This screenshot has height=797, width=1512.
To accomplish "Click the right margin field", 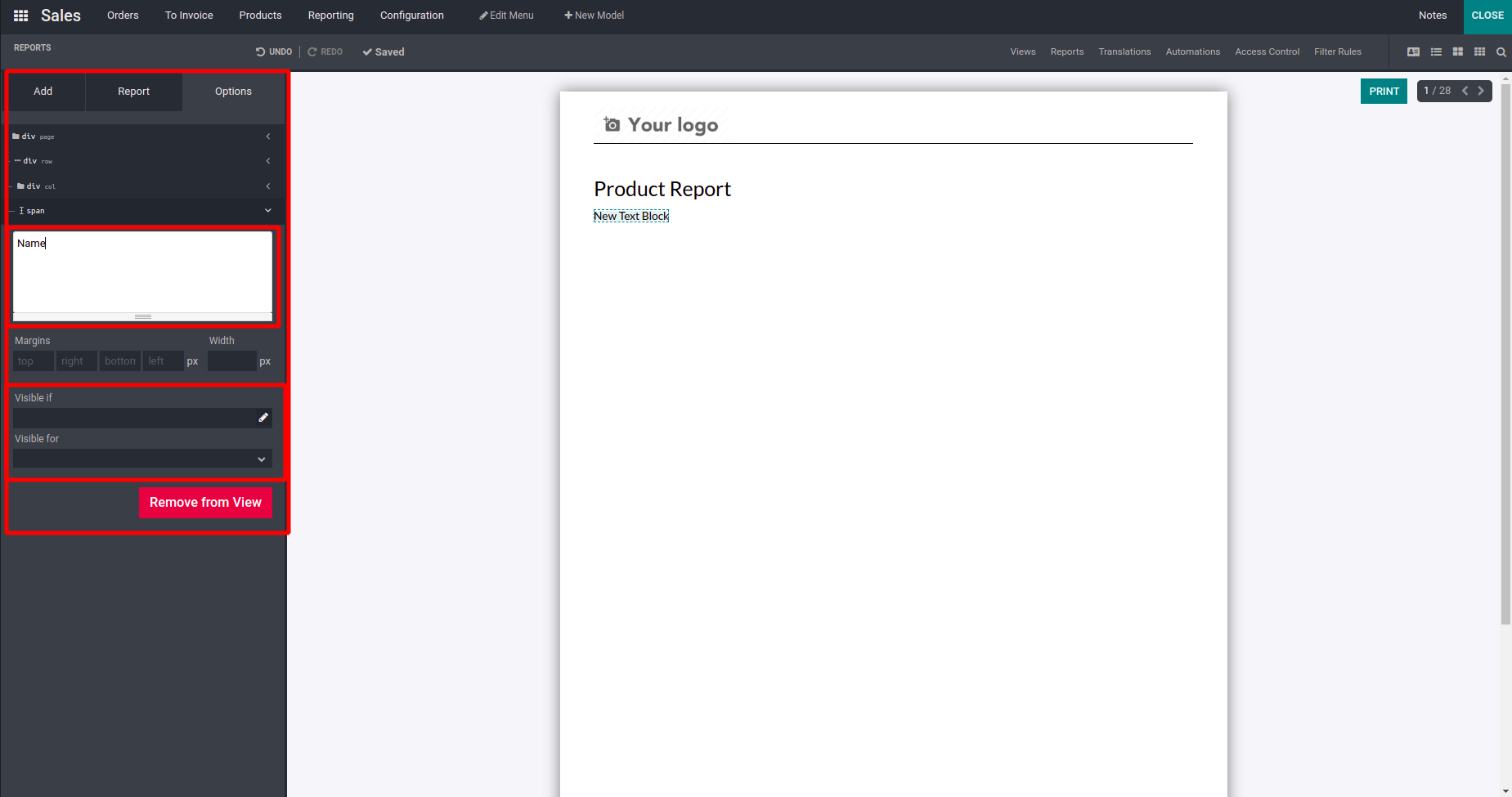I will click(77, 361).
